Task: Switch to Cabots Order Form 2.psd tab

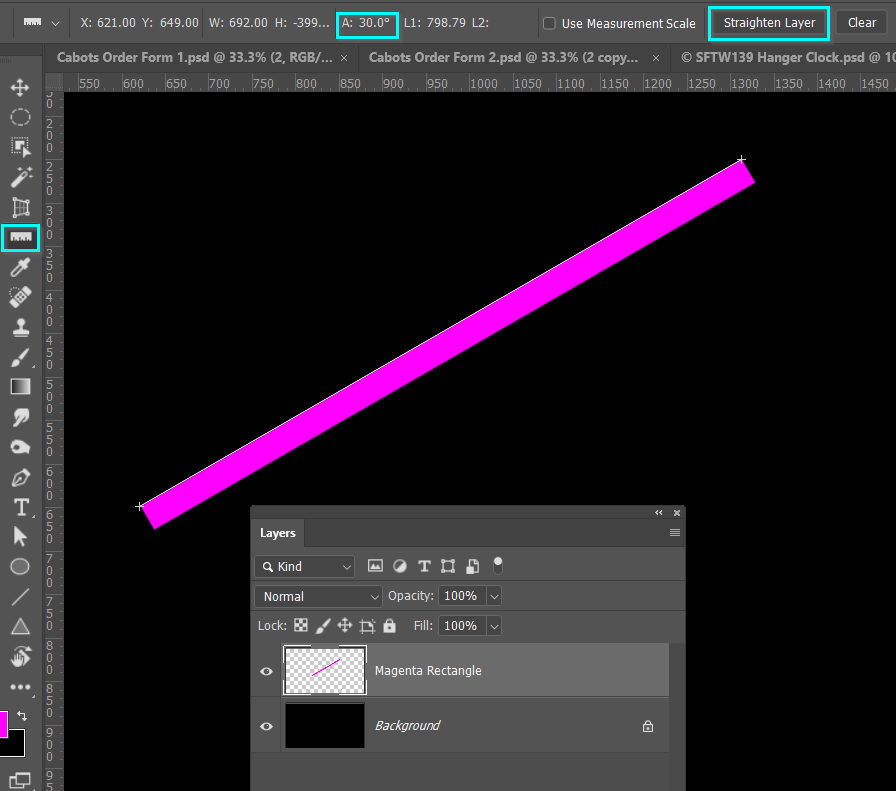Action: [503, 57]
